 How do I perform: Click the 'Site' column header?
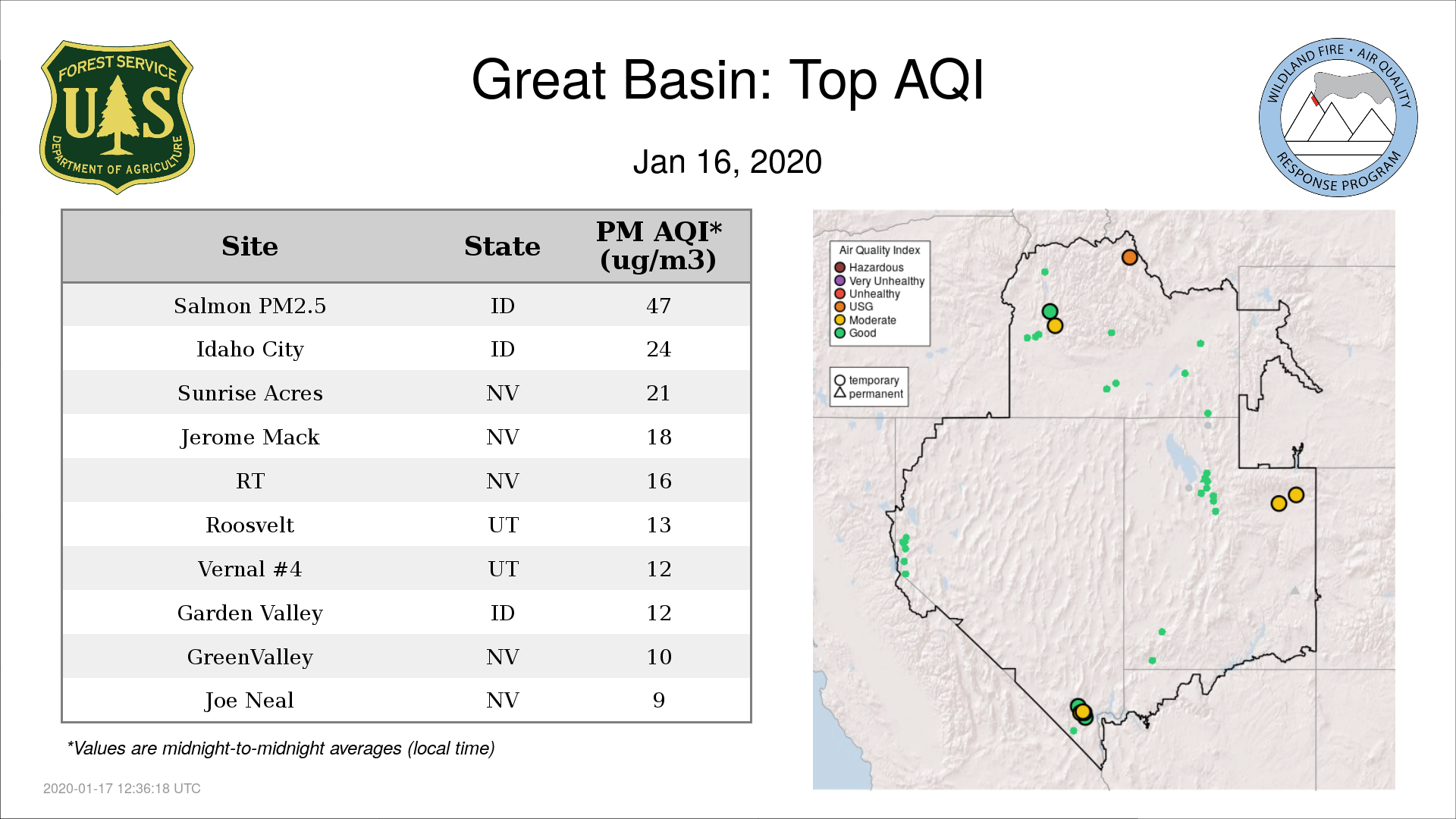[x=249, y=246]
